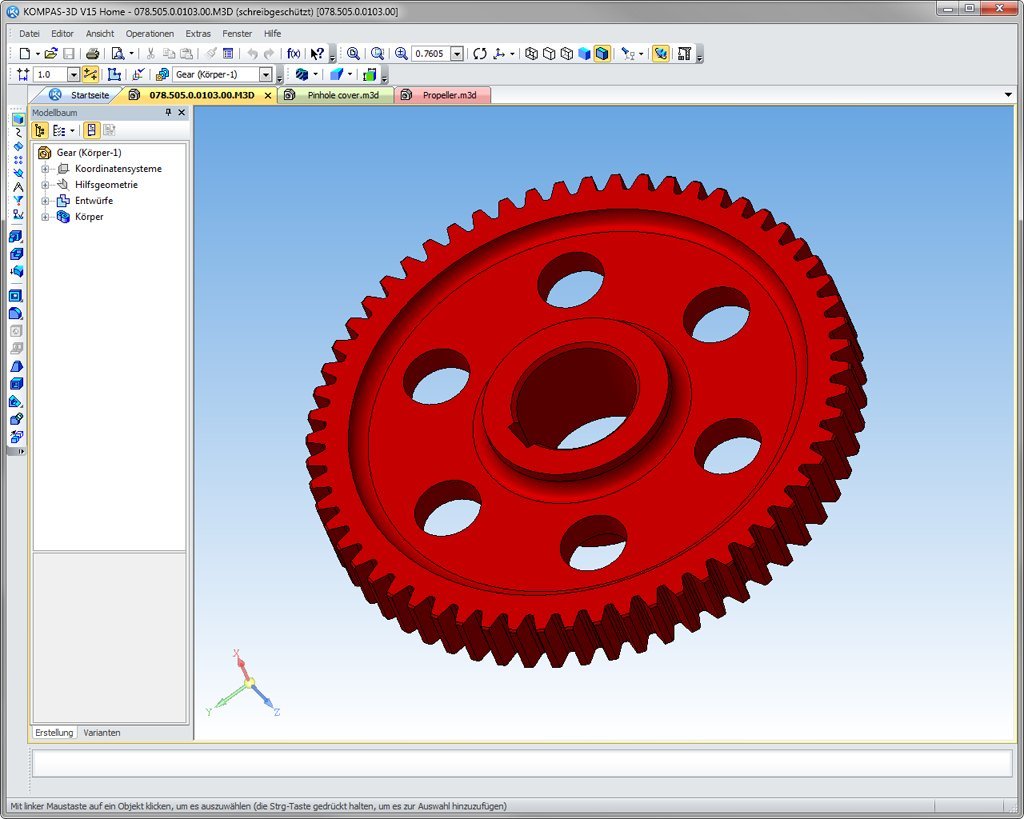Click the zoom-in magnifier icon
Viewport: 1024px width, 819px height.
point(401,54)
